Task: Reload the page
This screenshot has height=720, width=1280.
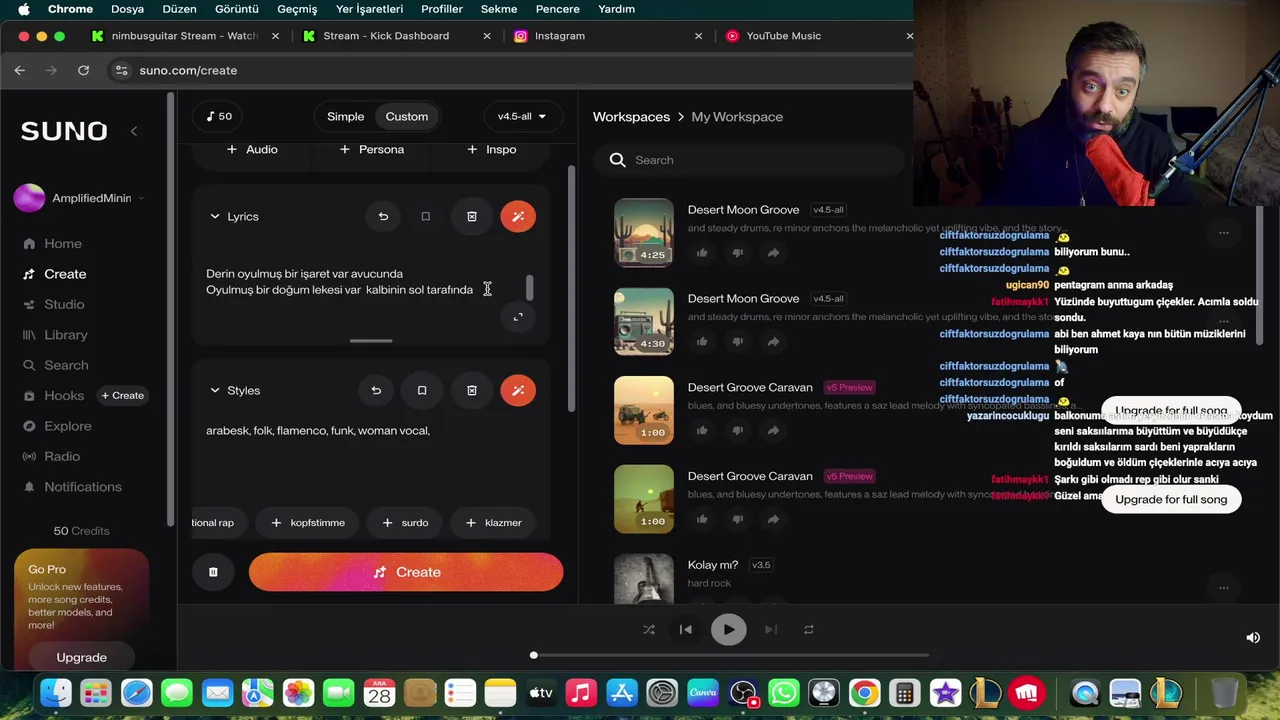Action: pos(84,70)
